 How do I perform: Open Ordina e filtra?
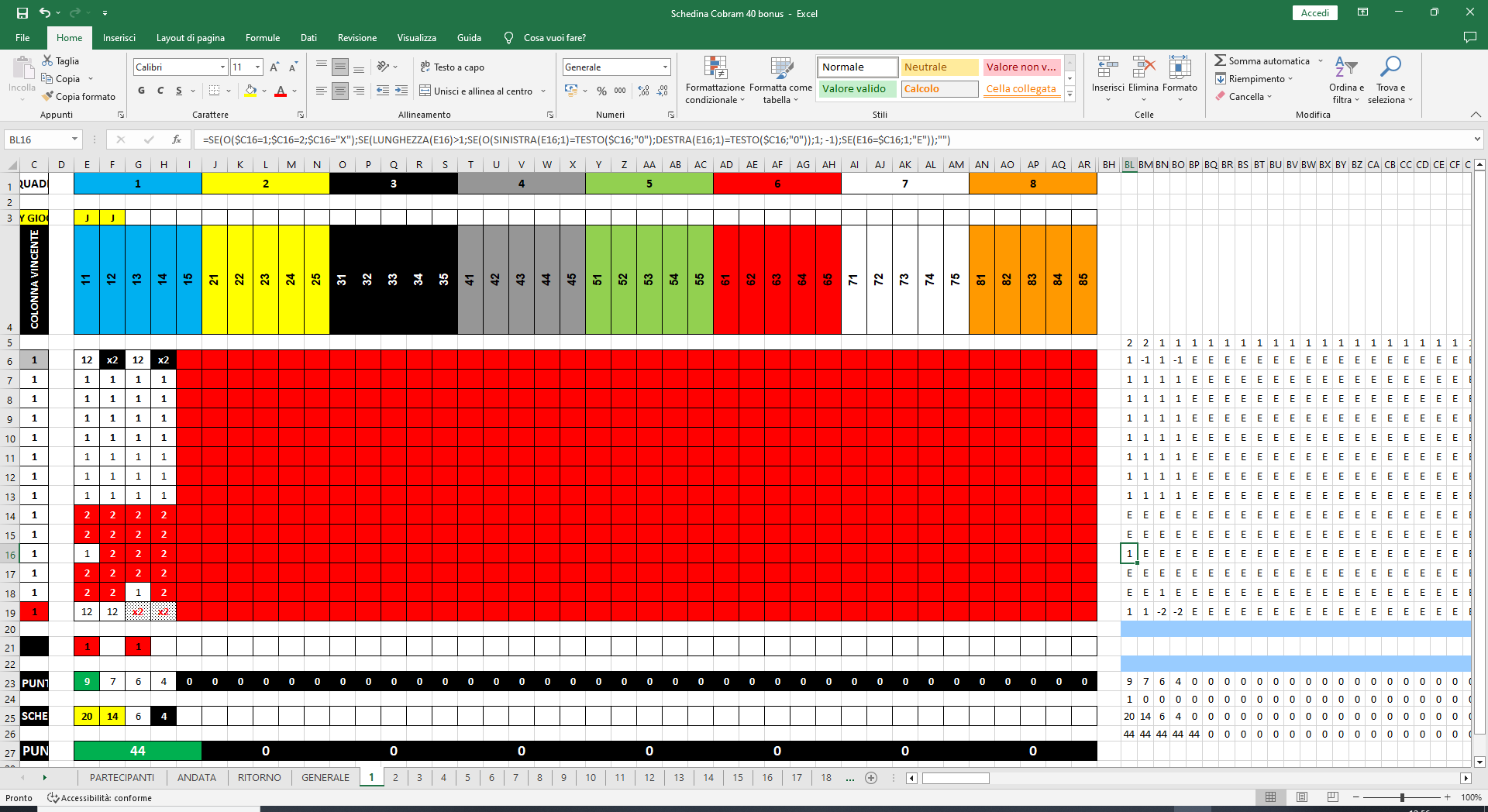pyautogui.click(x=1346, y=80)
